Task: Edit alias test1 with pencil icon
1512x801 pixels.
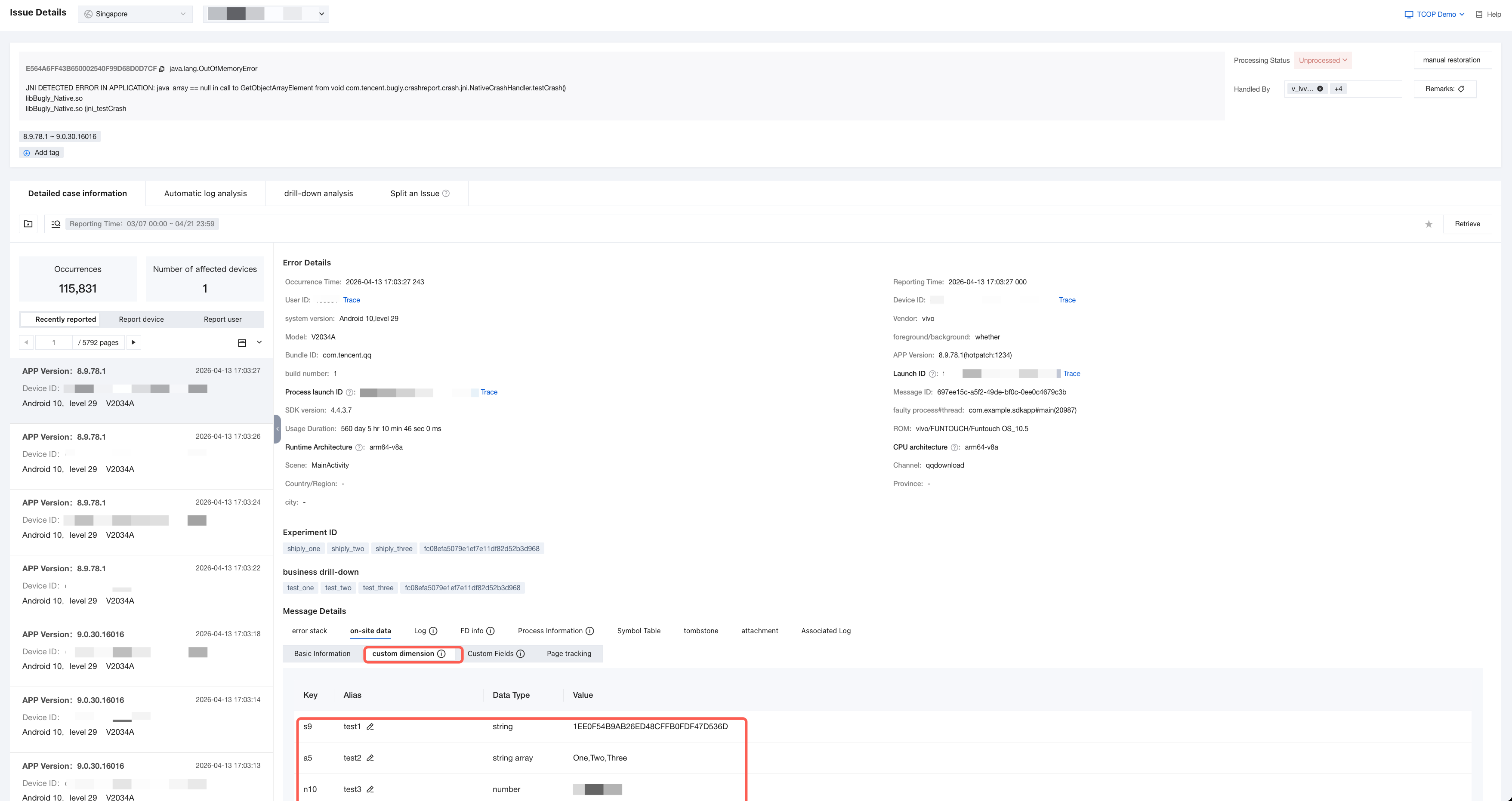Action: coord(370,727)
